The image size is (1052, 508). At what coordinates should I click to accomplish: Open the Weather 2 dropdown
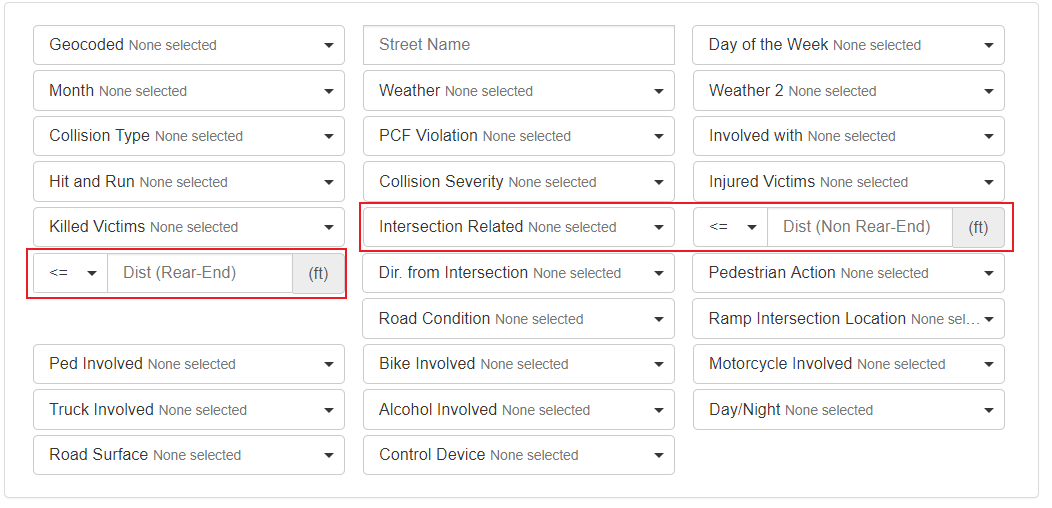click(848, 91)
